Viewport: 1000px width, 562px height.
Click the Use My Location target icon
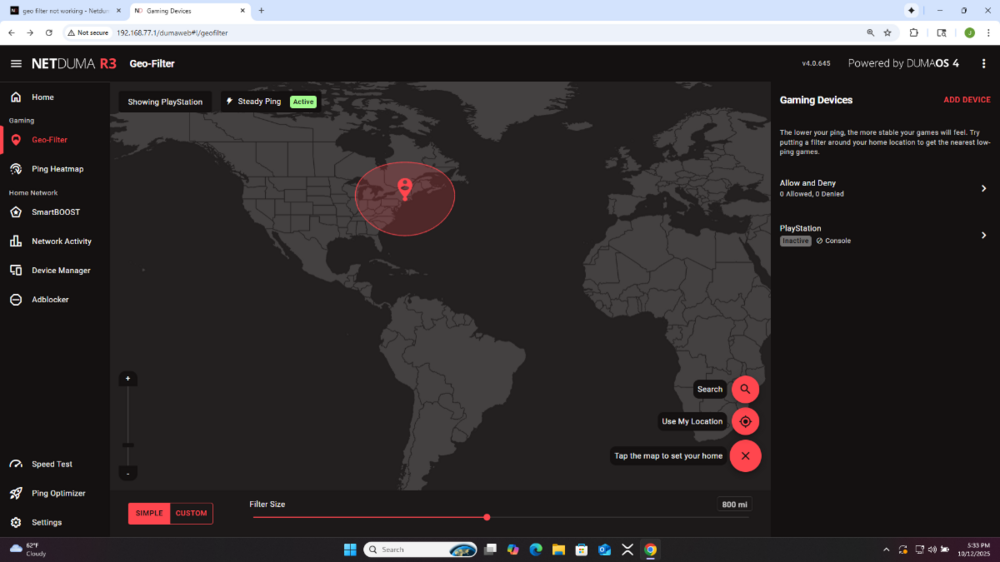tap(745, 421)
